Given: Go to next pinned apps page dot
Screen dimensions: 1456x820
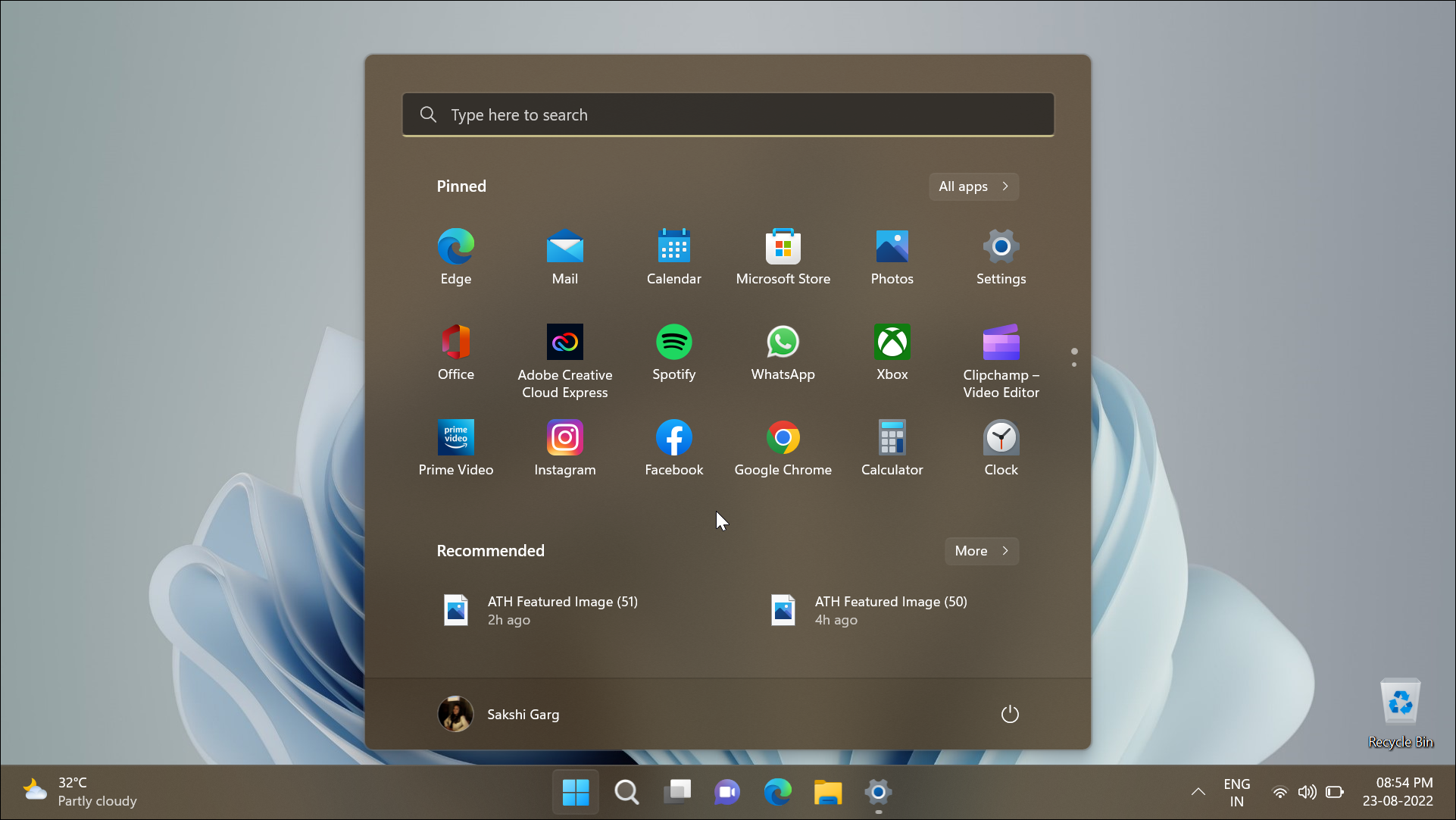Looking at the screenshot, I should [1073, 365].
